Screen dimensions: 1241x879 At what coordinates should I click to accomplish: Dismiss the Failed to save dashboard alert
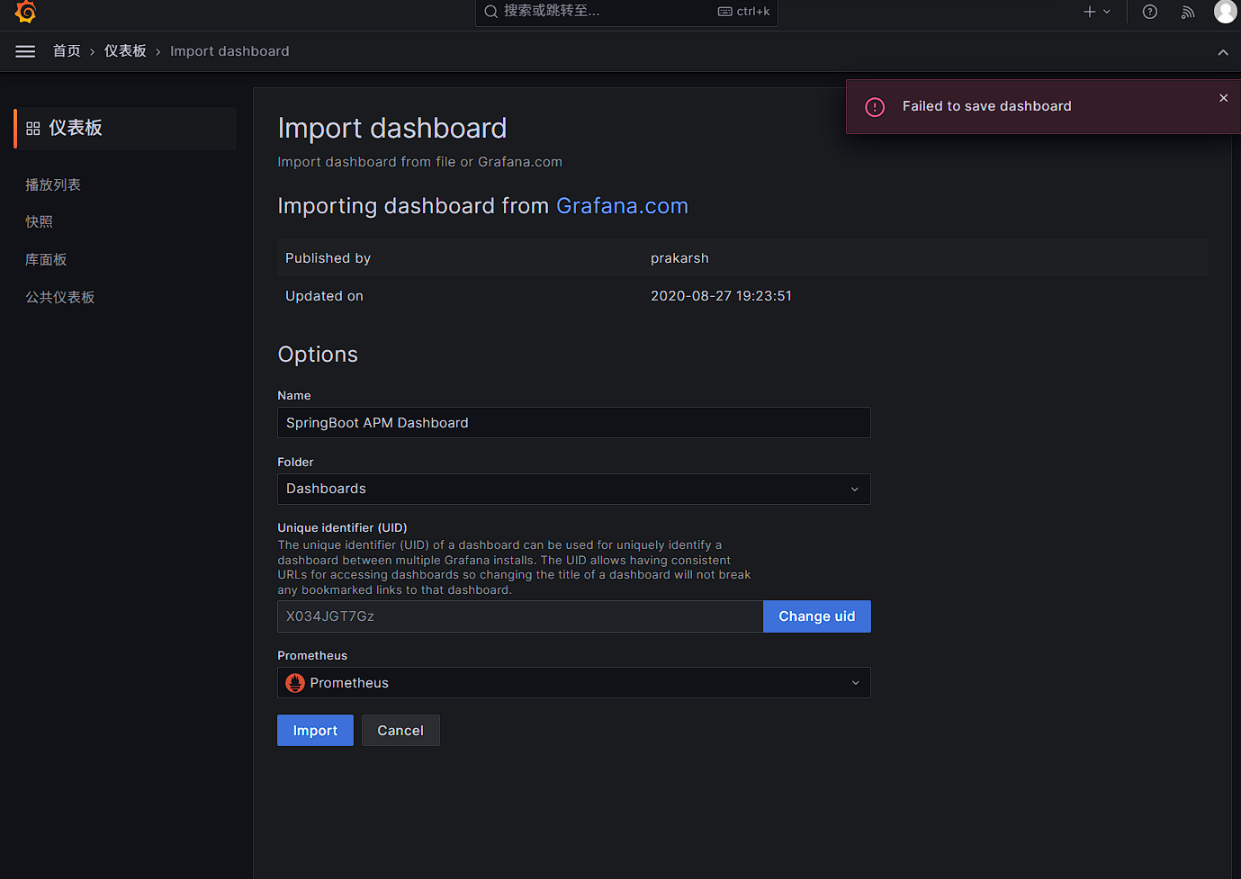click(x=1223, y=98)
